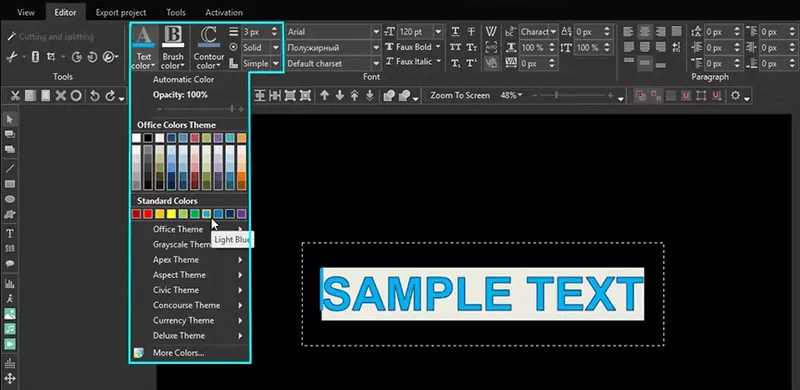Click the crop tool icon
Image resolution: width=800 pixels, height=390 pixels.
click(x=51, y=57)
